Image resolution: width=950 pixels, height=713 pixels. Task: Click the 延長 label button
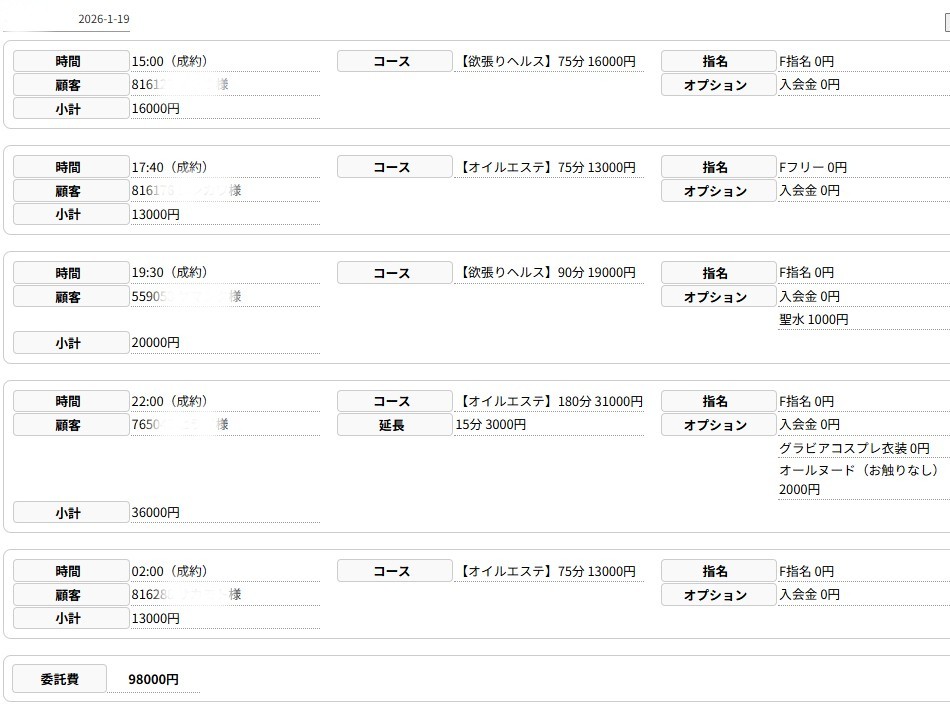(394, 425)
